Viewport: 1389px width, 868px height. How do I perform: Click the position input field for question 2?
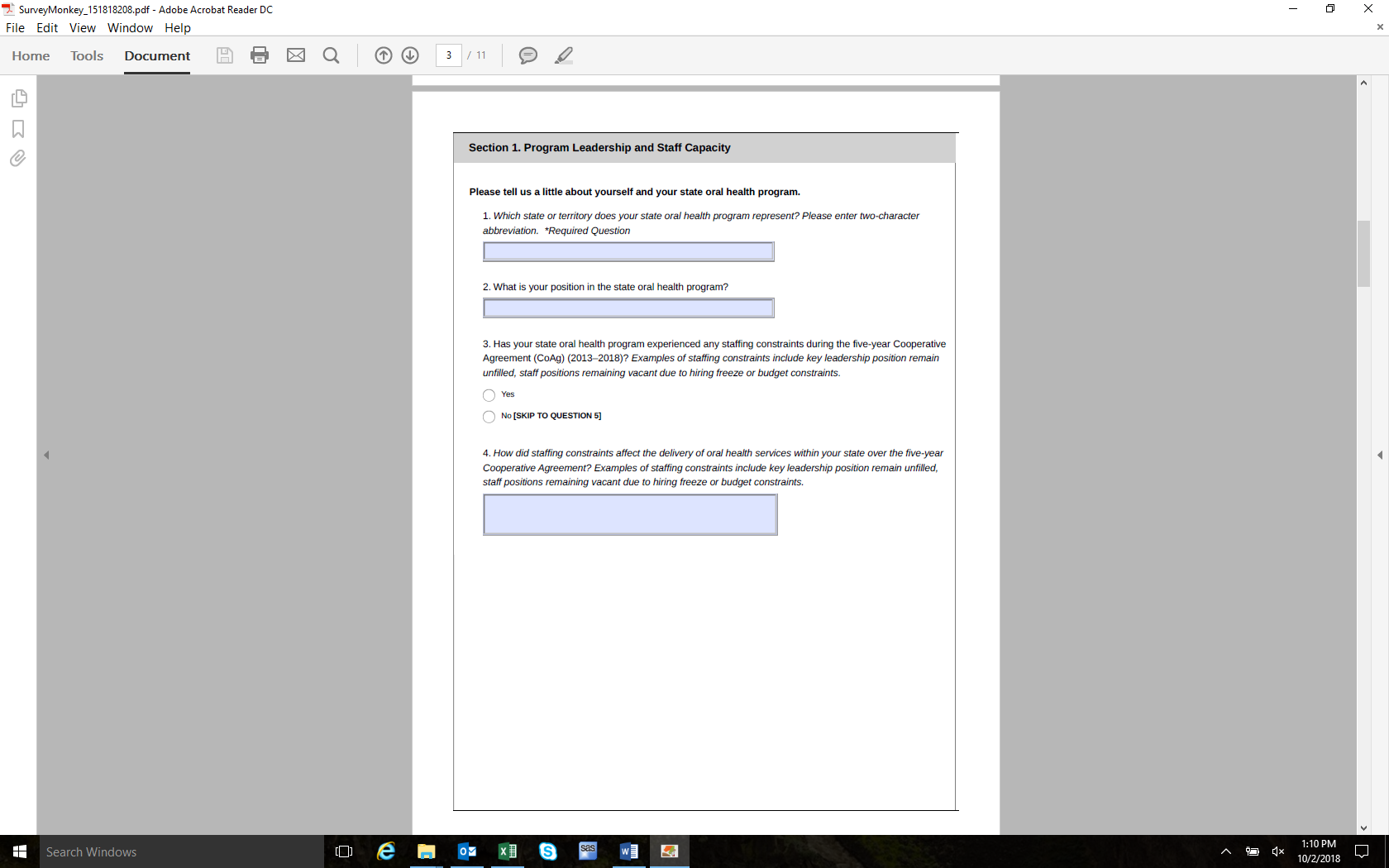point(629,308)
